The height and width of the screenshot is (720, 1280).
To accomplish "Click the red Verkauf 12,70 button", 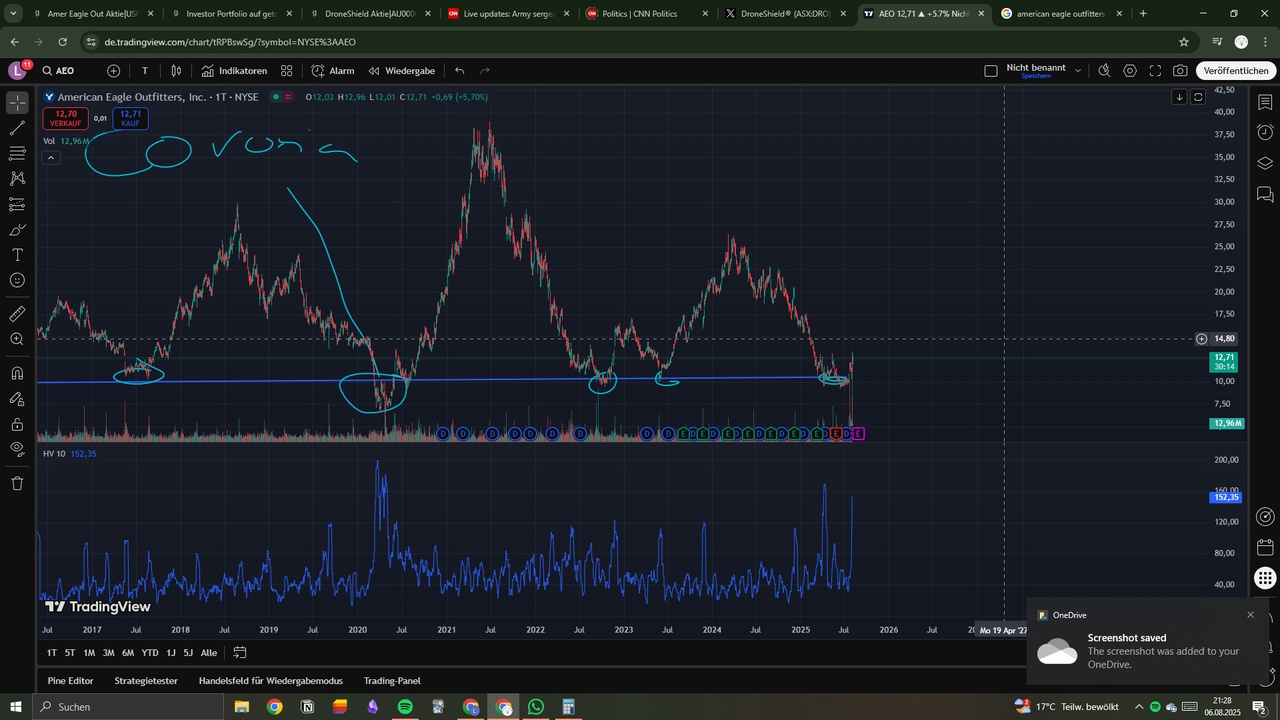I will (x=66, y=118).
